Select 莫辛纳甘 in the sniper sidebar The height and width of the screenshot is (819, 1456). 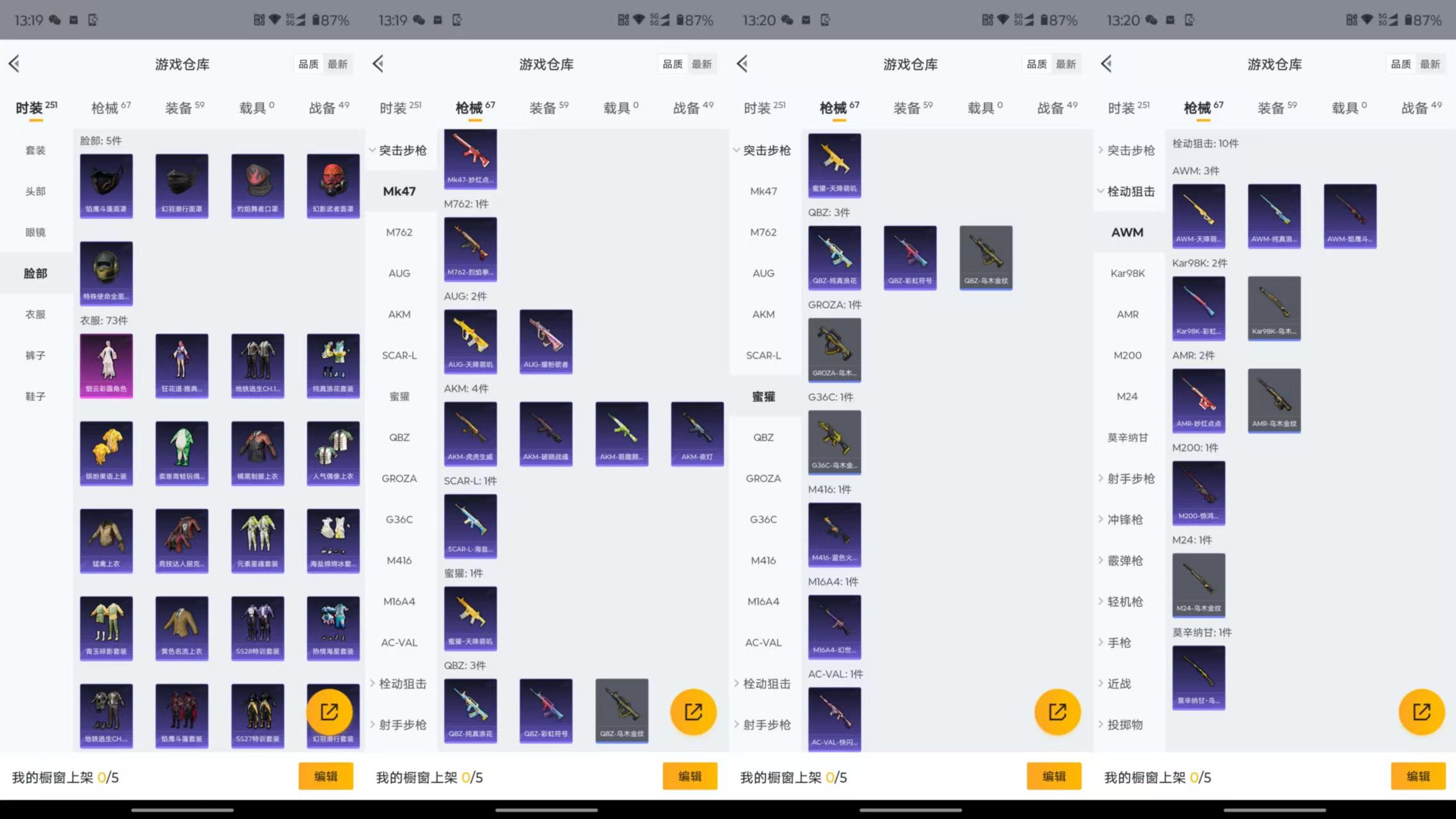[1128, 437]
